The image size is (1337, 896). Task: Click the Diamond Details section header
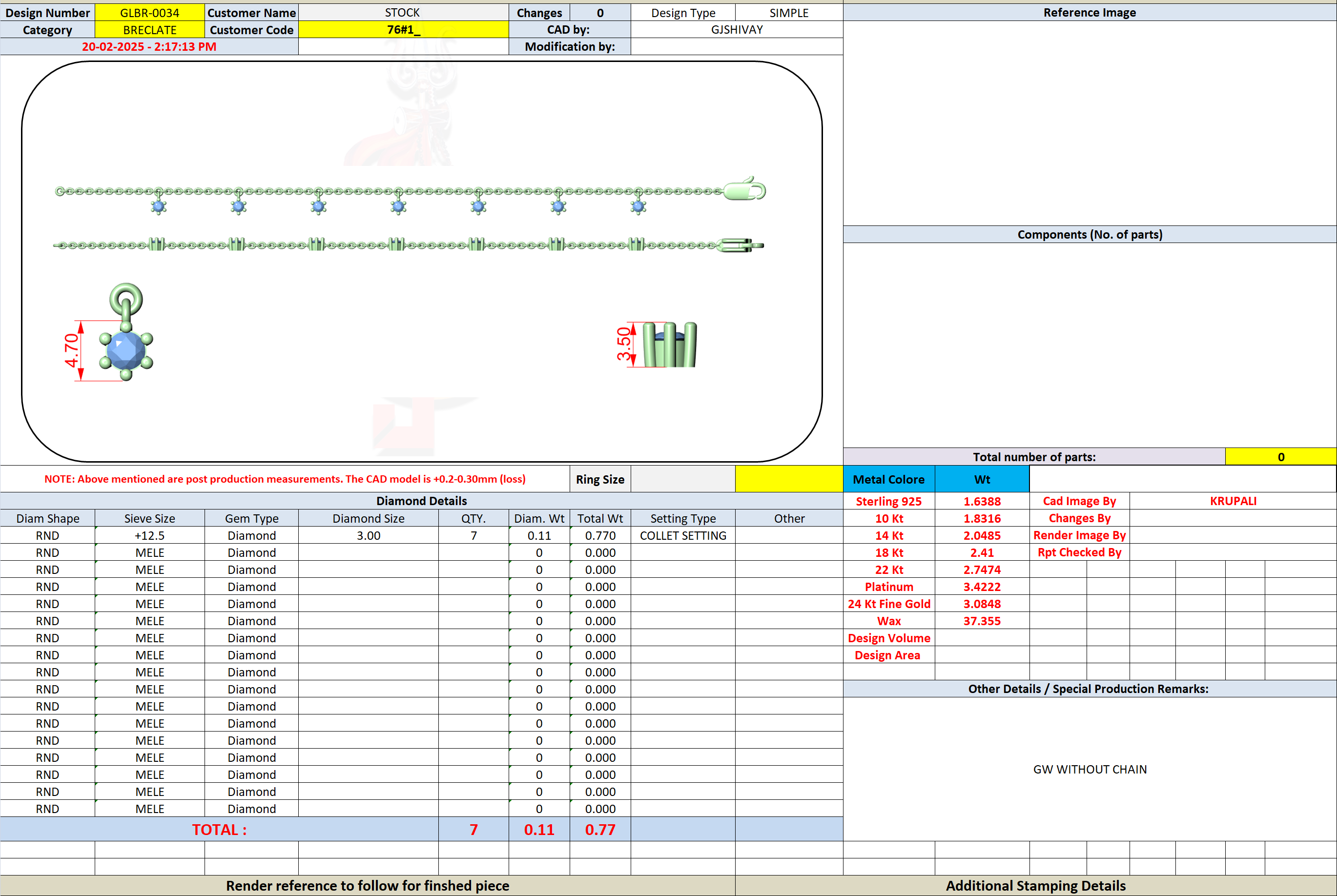point(421,501)
